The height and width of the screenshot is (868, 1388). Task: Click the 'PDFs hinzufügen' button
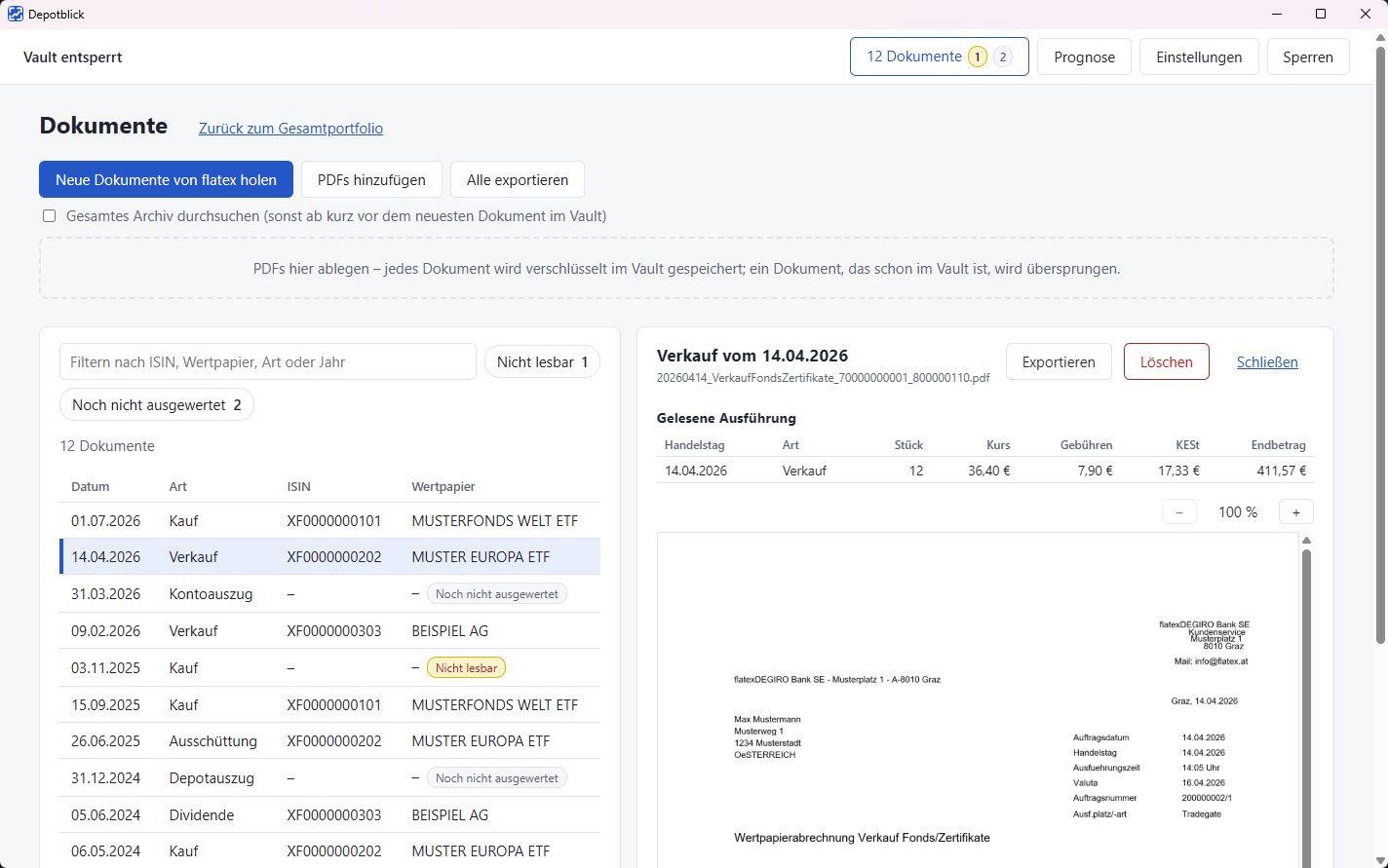(x=371, y=180)
